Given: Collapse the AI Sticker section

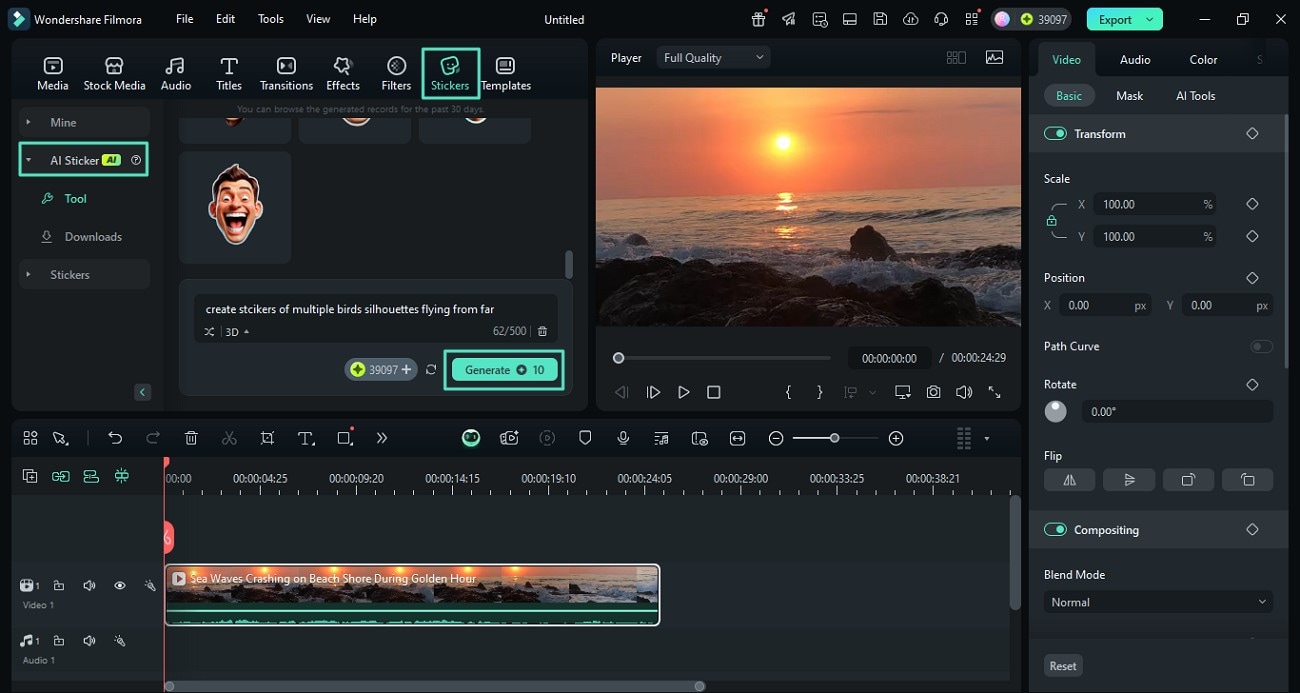Looking at the screenshot, I should tap(28, 160).
